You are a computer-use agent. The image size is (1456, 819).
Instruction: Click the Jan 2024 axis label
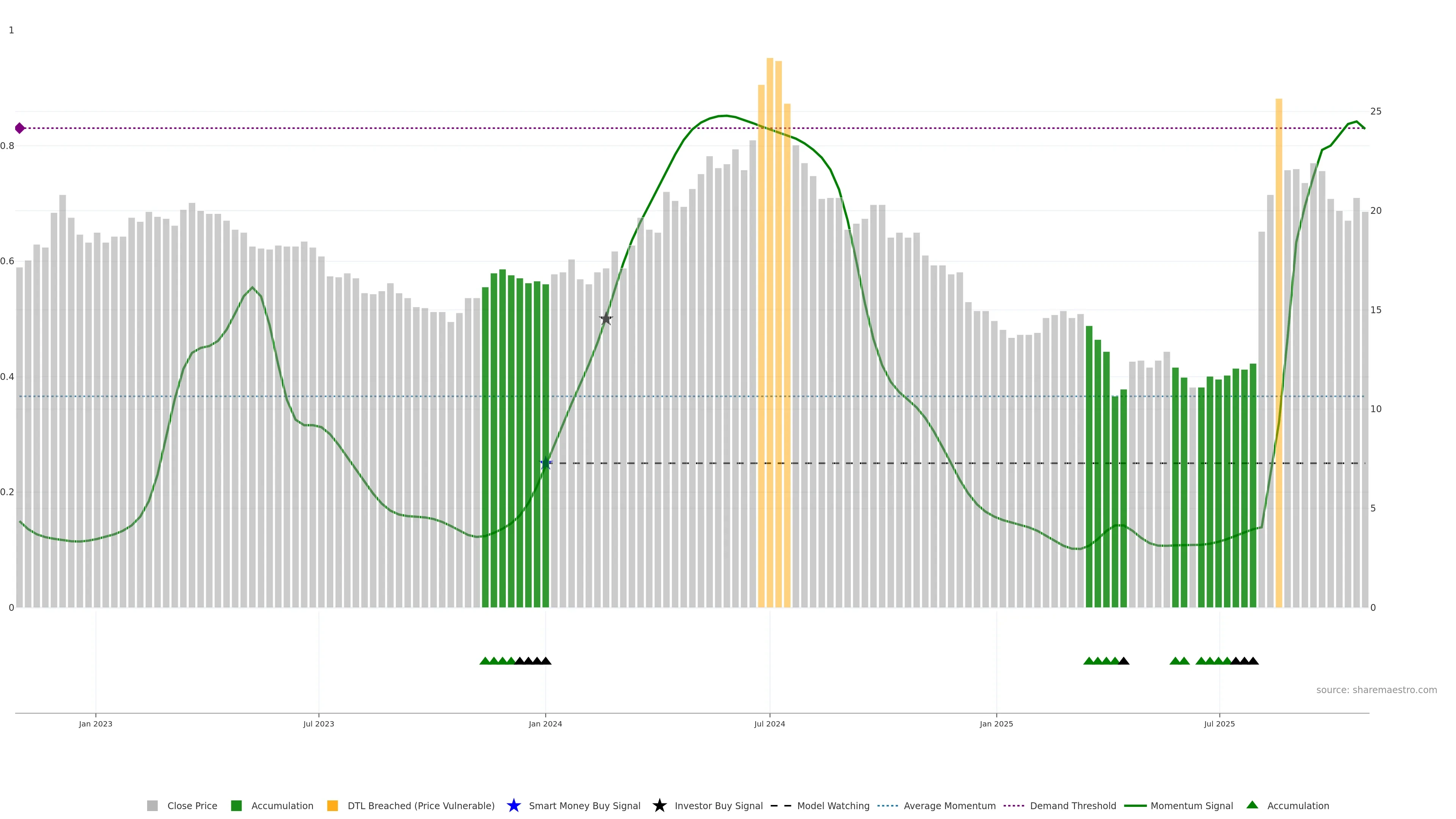(546, 723)
